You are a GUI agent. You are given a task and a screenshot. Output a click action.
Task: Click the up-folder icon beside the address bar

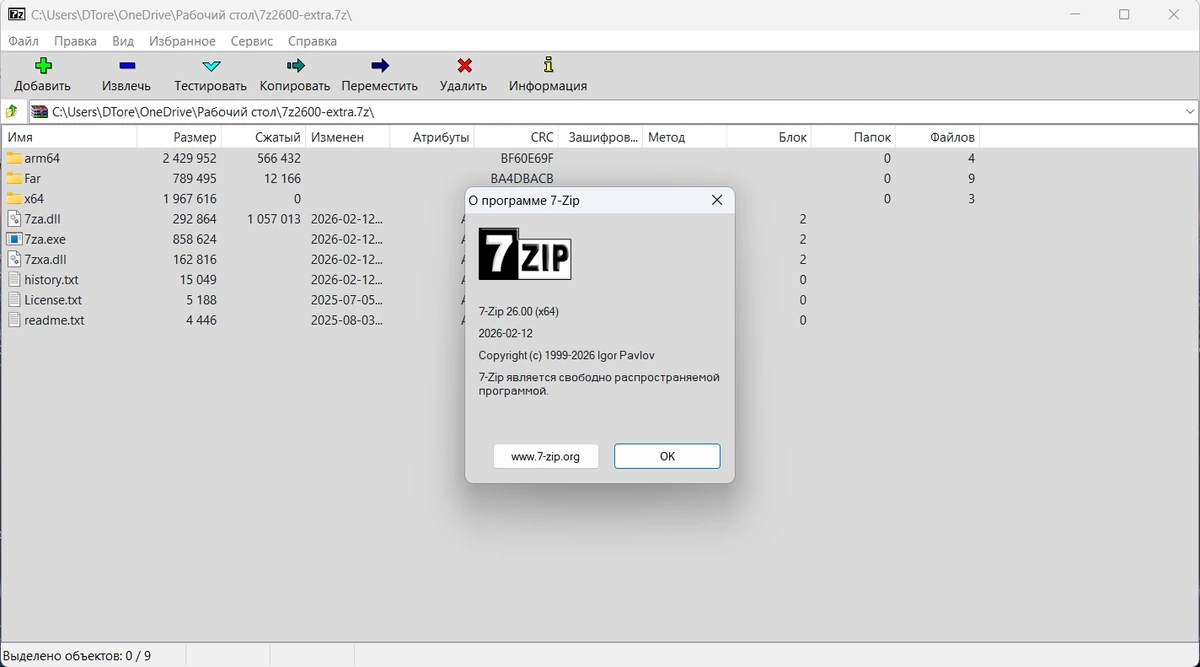12,112
